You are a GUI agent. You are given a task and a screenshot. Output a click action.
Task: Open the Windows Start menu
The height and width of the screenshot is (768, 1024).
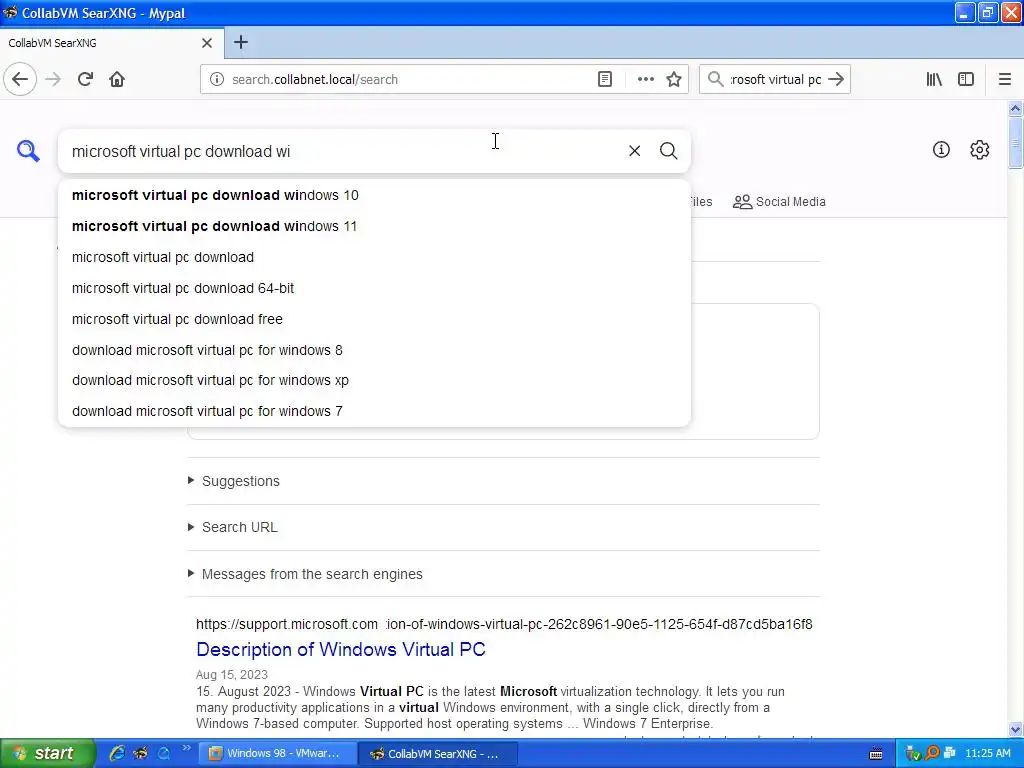click(x=47, y=754)
